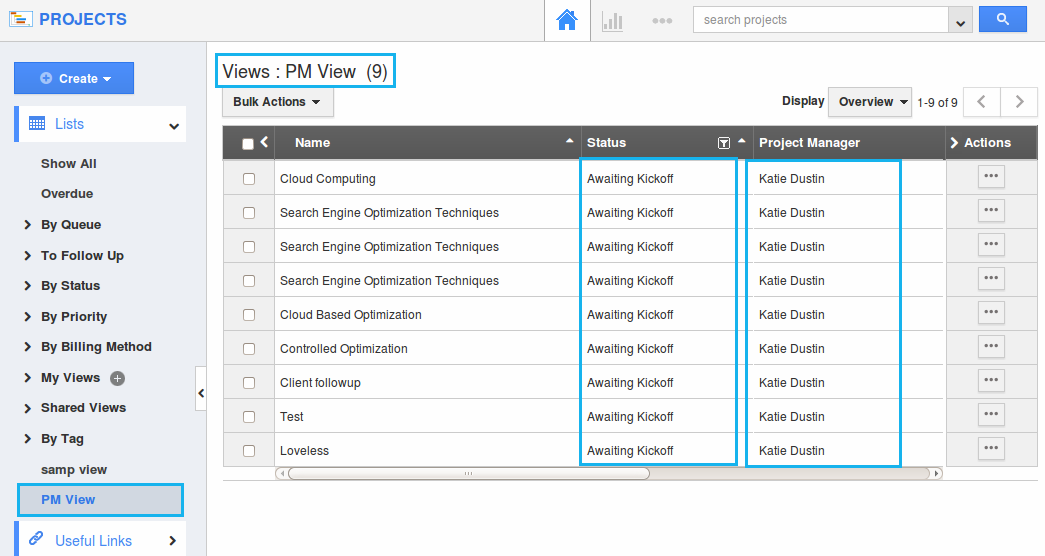Image resolution: width=1045 pixels, height=556 pixels.
Task: Check the Test row checkbox
Action: pos(249,417)
